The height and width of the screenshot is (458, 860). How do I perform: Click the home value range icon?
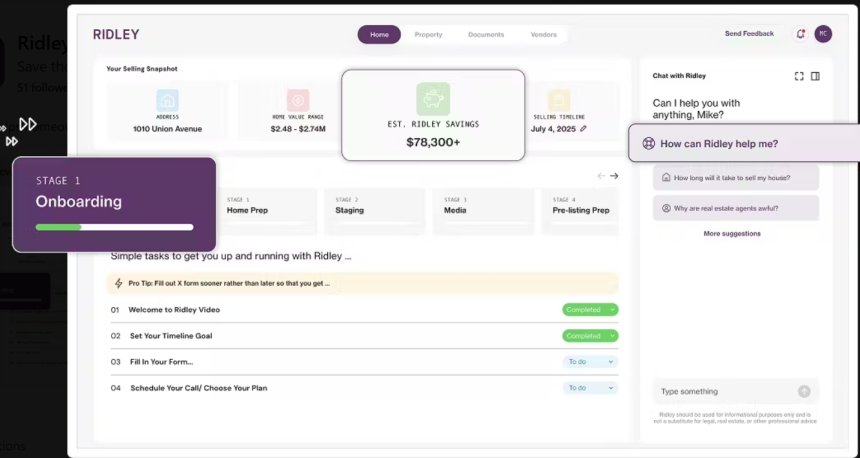(x=298, y=101)
